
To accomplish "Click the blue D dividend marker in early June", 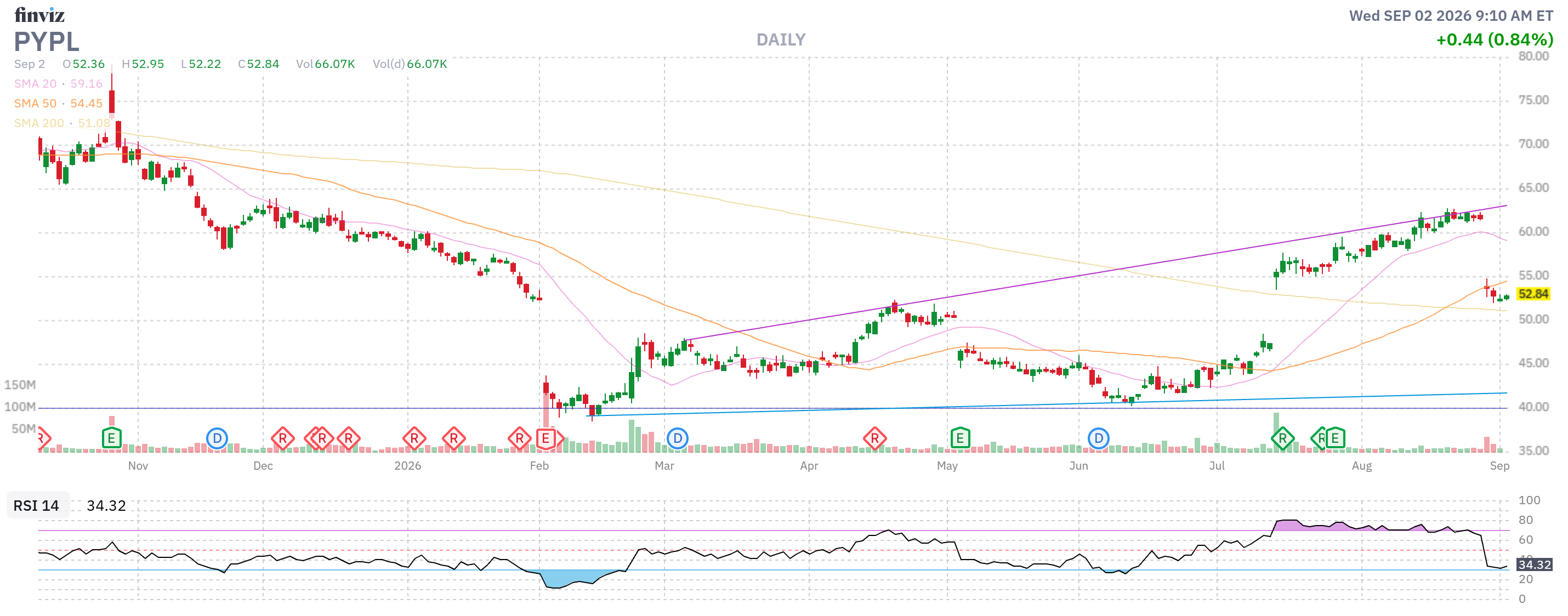I will tap(1098, 438).
